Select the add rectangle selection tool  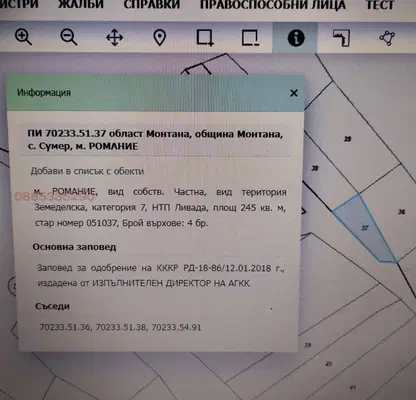205,38
